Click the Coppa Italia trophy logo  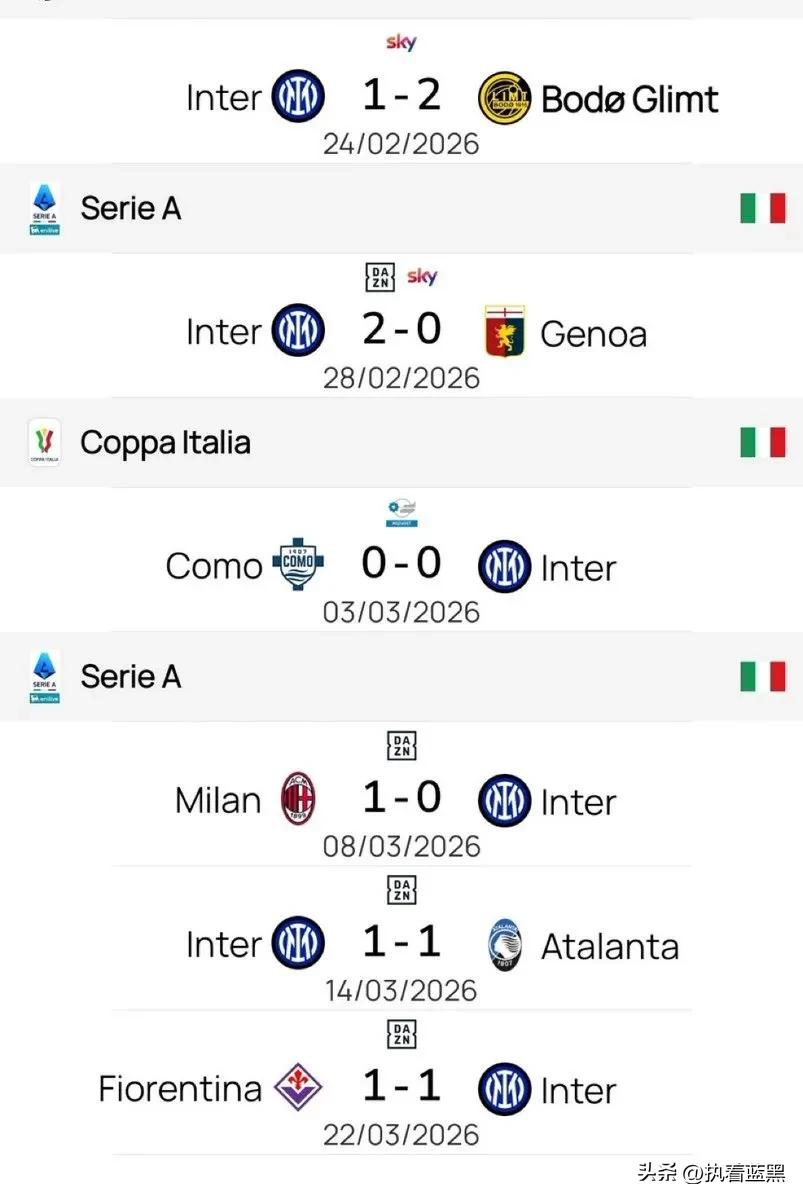click(45, 442)
